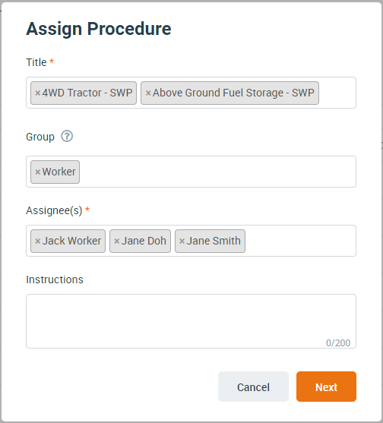
Task: Select the Jane Smith chip label
Action: click(x=214, y=241)
